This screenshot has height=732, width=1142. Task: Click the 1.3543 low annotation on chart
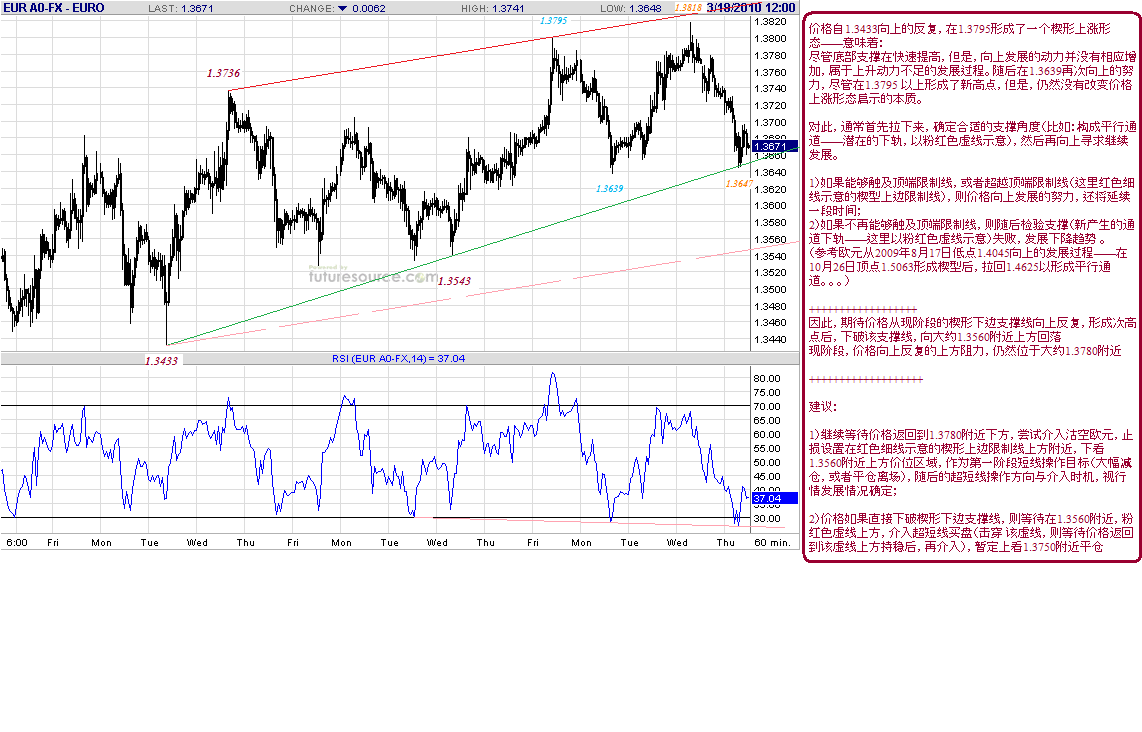coord(454,281)
